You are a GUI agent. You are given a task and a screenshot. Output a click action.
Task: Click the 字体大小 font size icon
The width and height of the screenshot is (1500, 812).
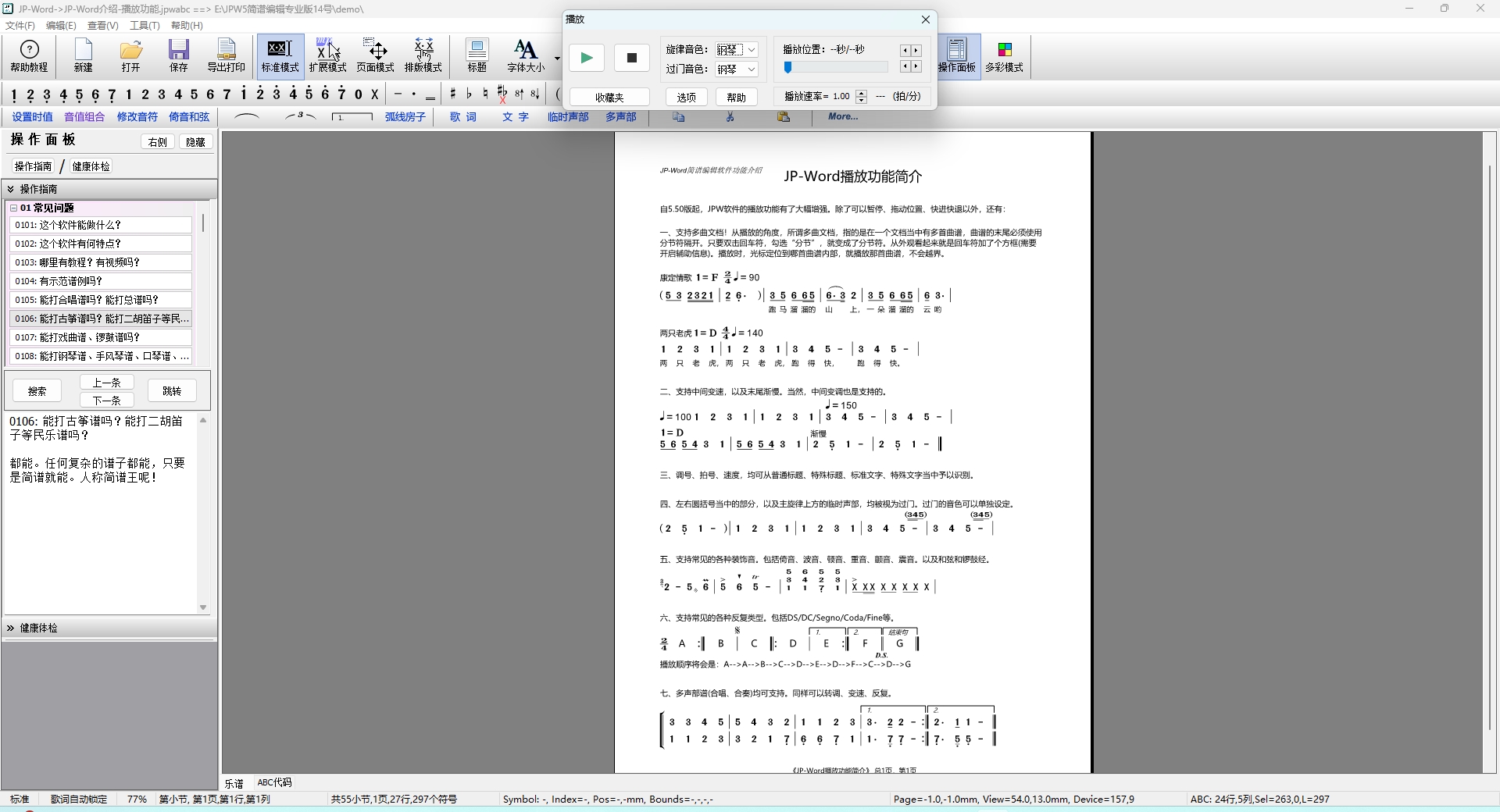(527, 56)
